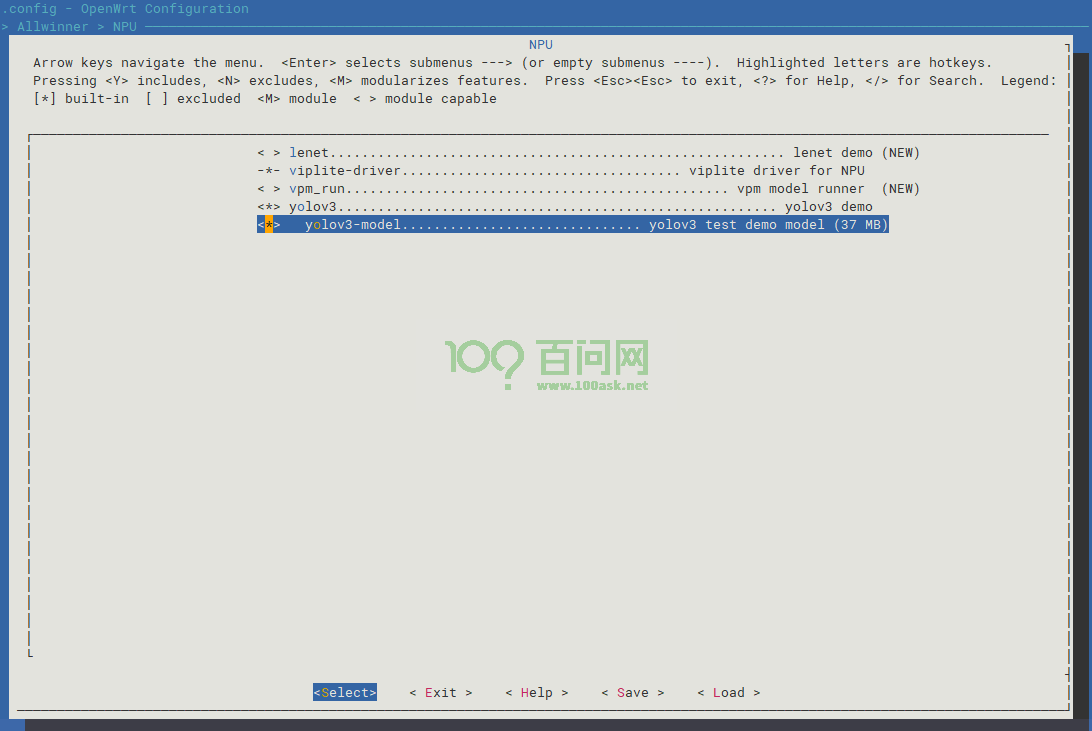Open Help from the bottom bar
This screenshot has height=731, width=1092.
point(536,693)
